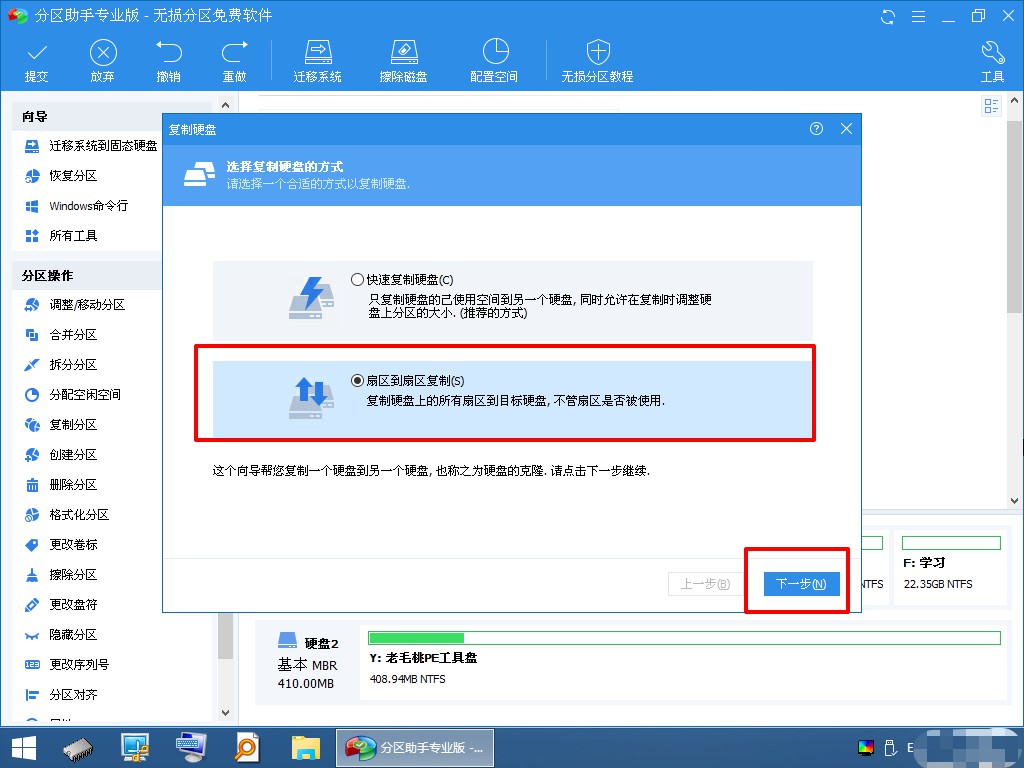Image resolution: width=1024 pixels, height=768 pixels.
Task: Open the 迁移系统 tool
Action: 317,61
